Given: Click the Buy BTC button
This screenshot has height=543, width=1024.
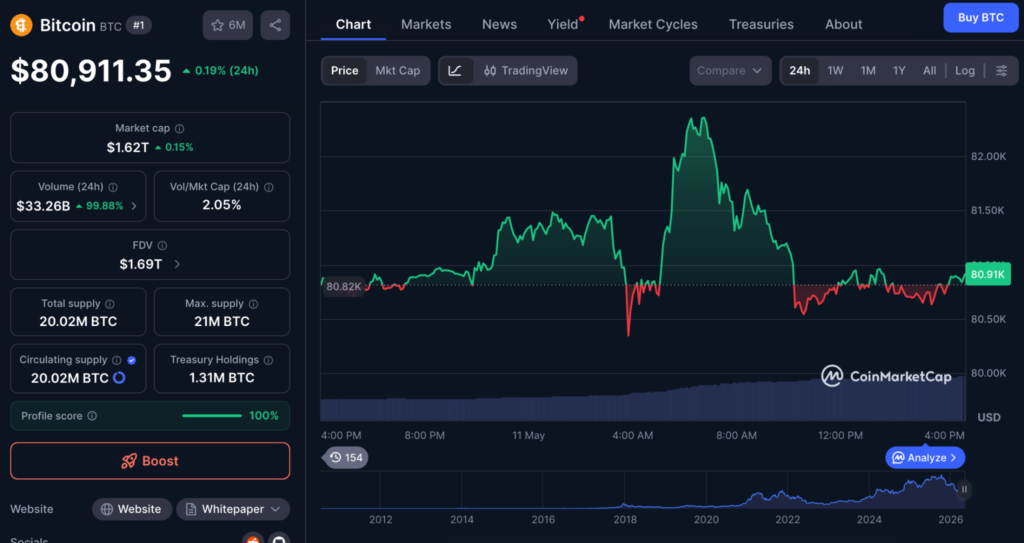Looking at the screenshot, I should pyautogui.click(x=980, y=18).
